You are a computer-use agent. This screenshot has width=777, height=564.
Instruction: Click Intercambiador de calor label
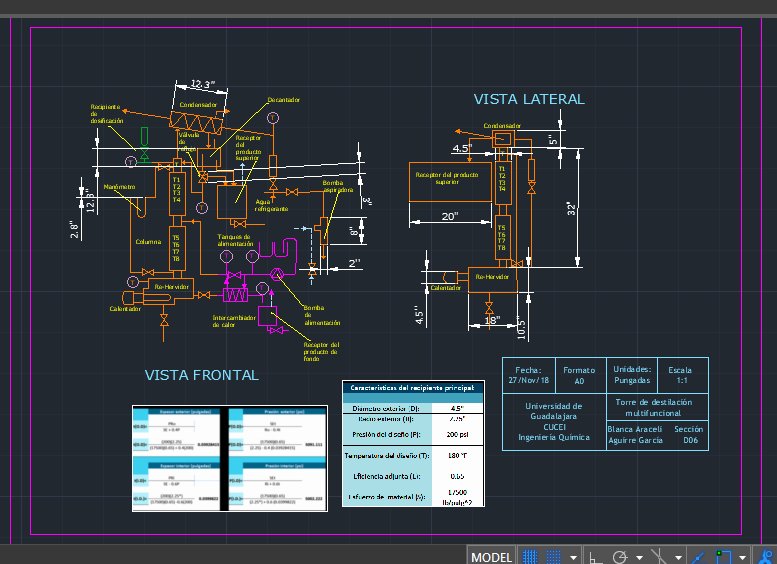pos(234,321)
